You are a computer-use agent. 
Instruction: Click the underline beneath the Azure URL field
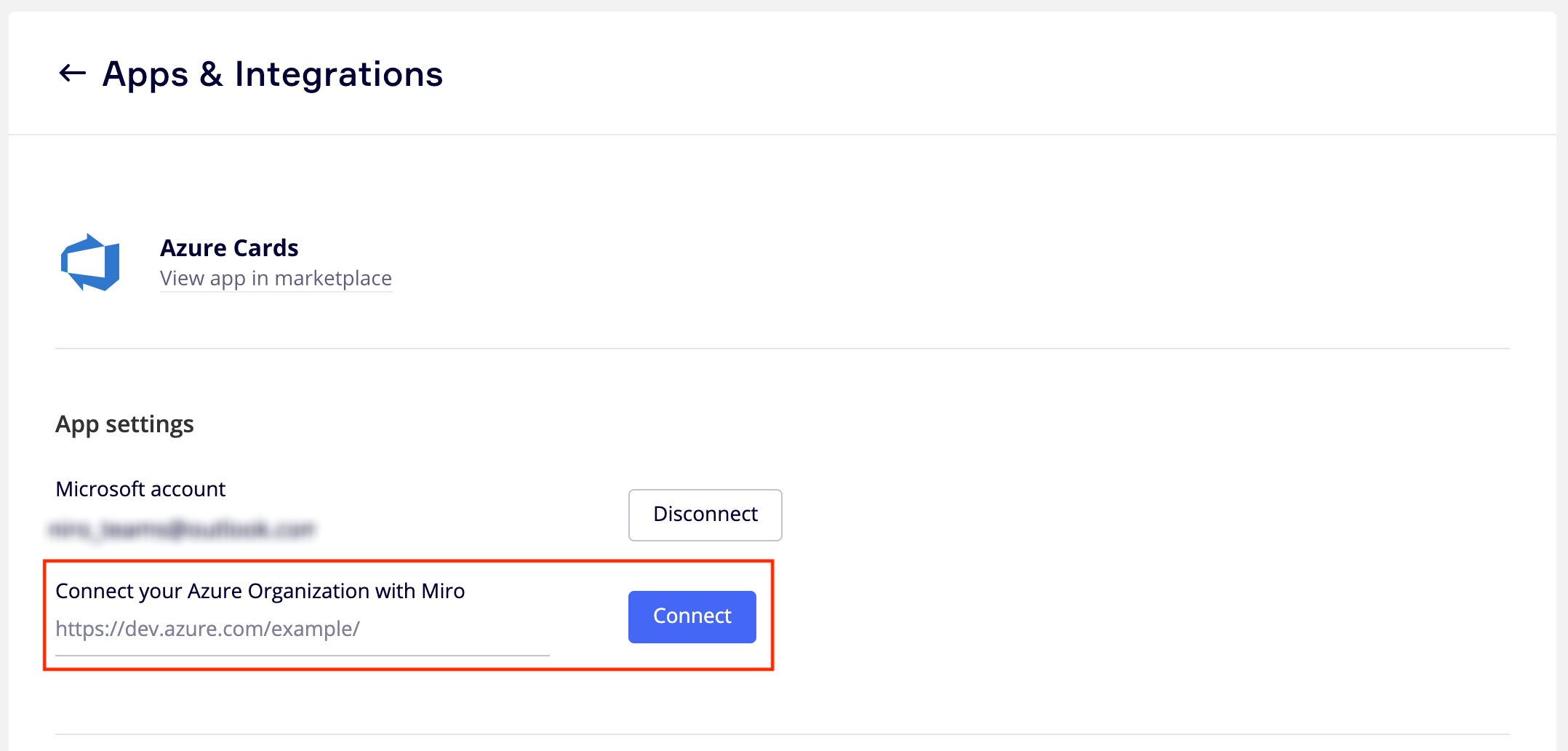point(301,656)
